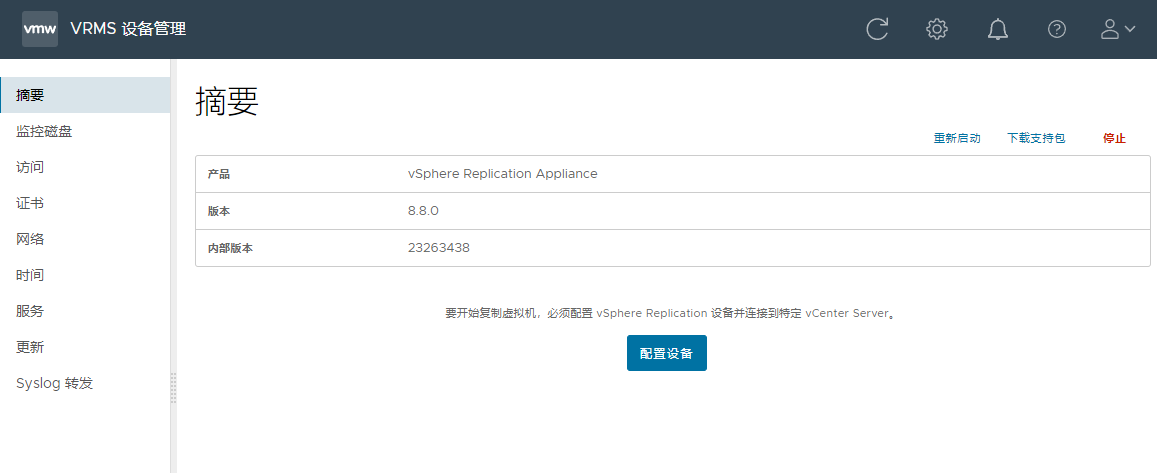This screenshot has height=473, width=1157.
Task: Click the 内部版本 row label
Action: coord(230,248)
